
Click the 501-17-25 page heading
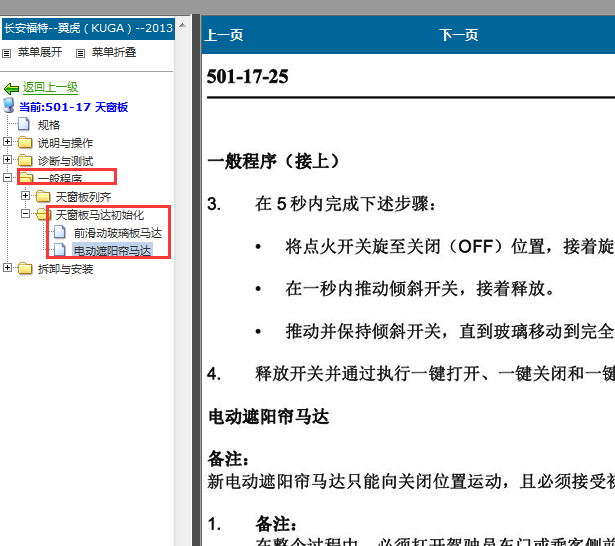247,76
